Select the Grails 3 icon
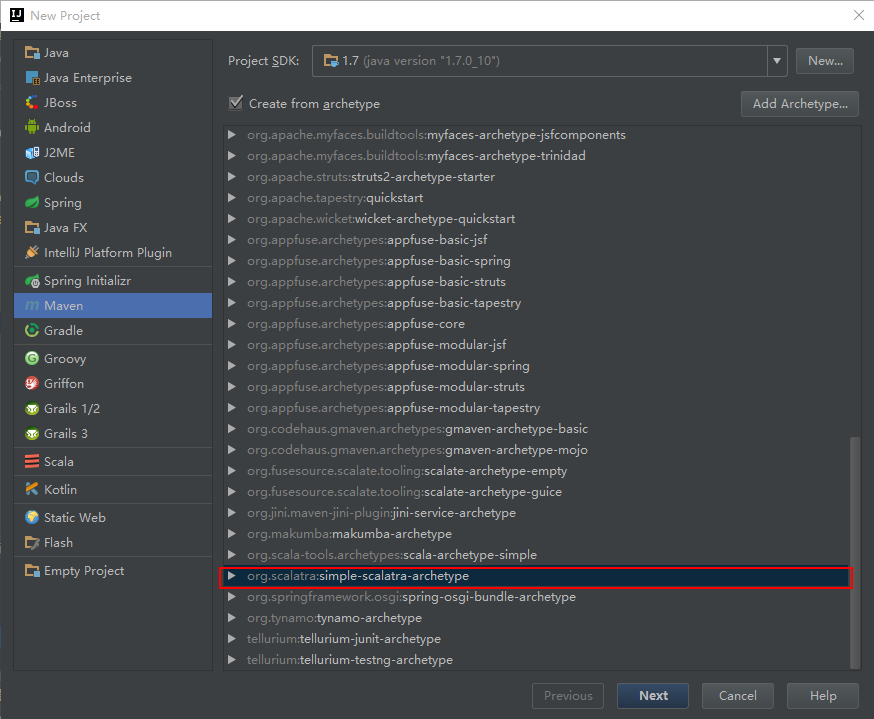The width and height of the screenshot is (874, 719). 32,434
